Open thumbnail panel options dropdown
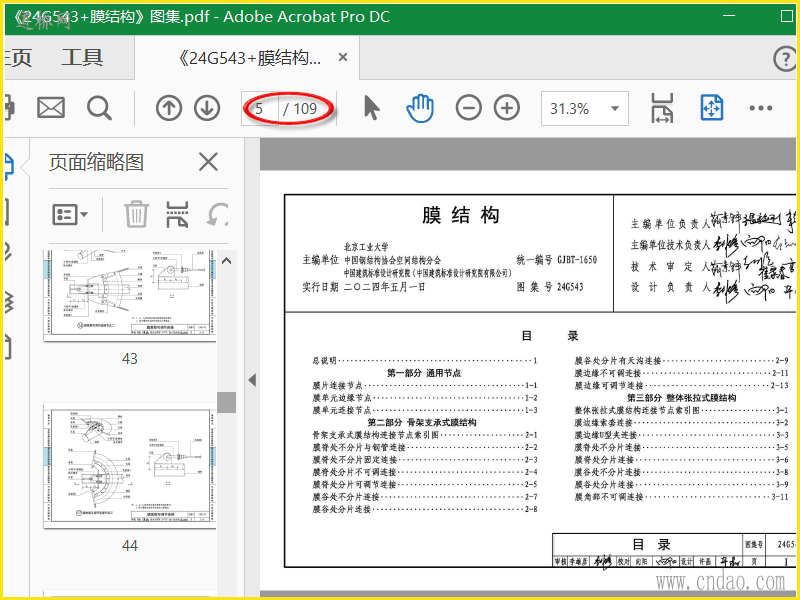 click(70, 214)
